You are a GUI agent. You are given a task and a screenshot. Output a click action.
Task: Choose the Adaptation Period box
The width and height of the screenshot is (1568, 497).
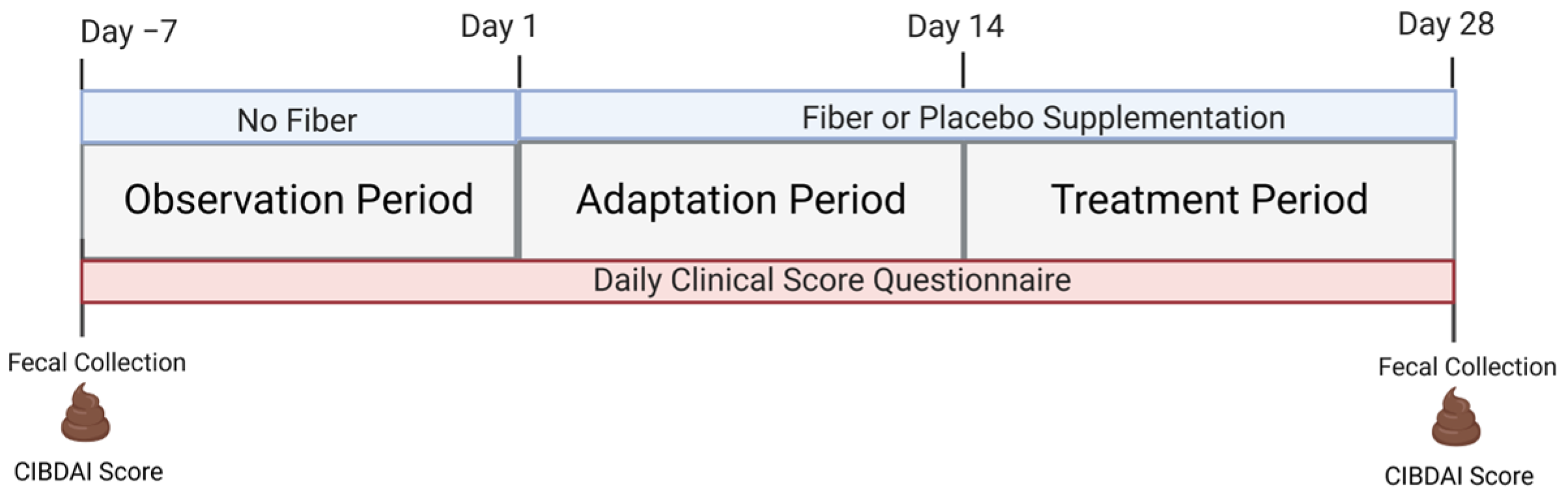[741, 200]
